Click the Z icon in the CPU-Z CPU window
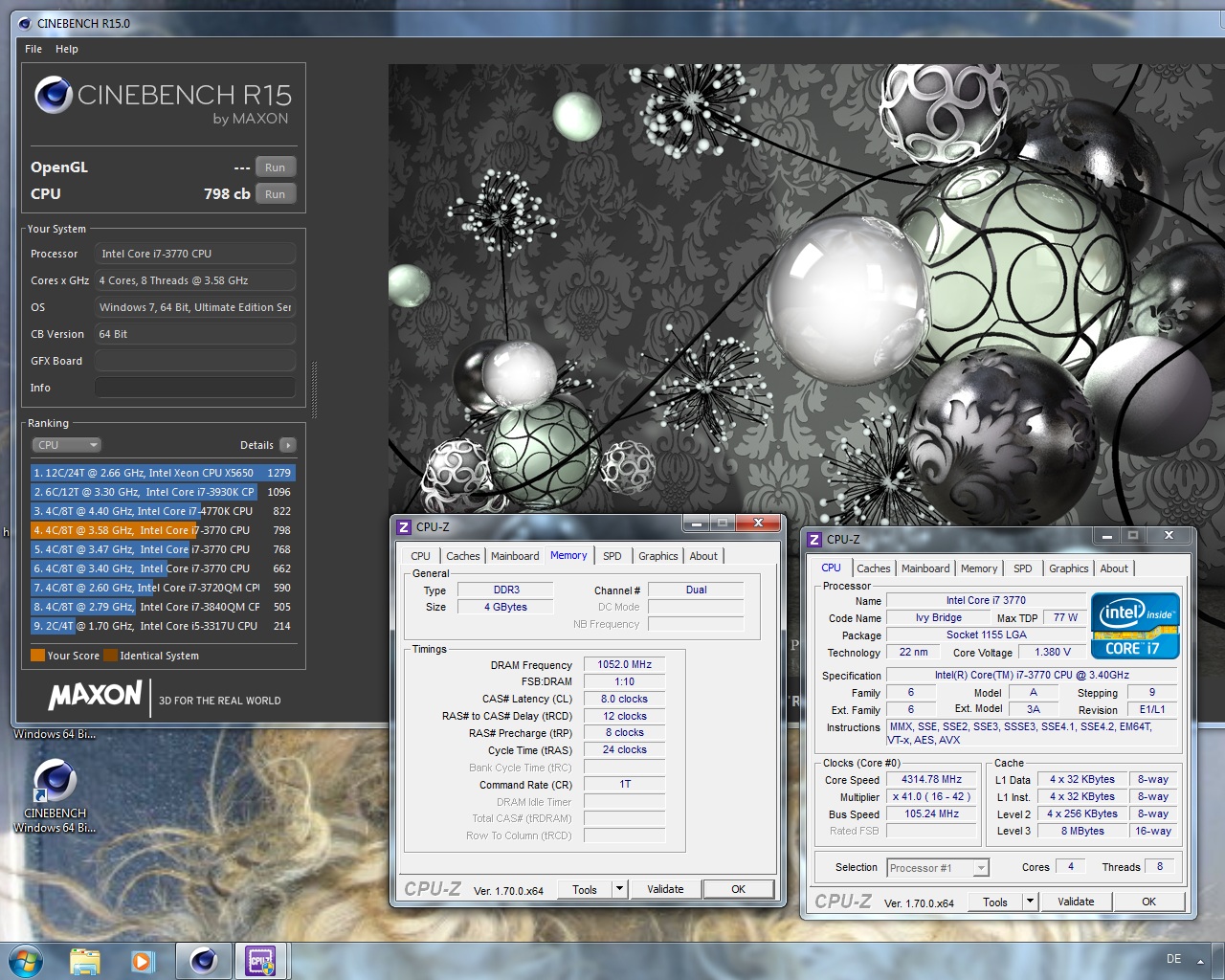 (x=814, y=539)
